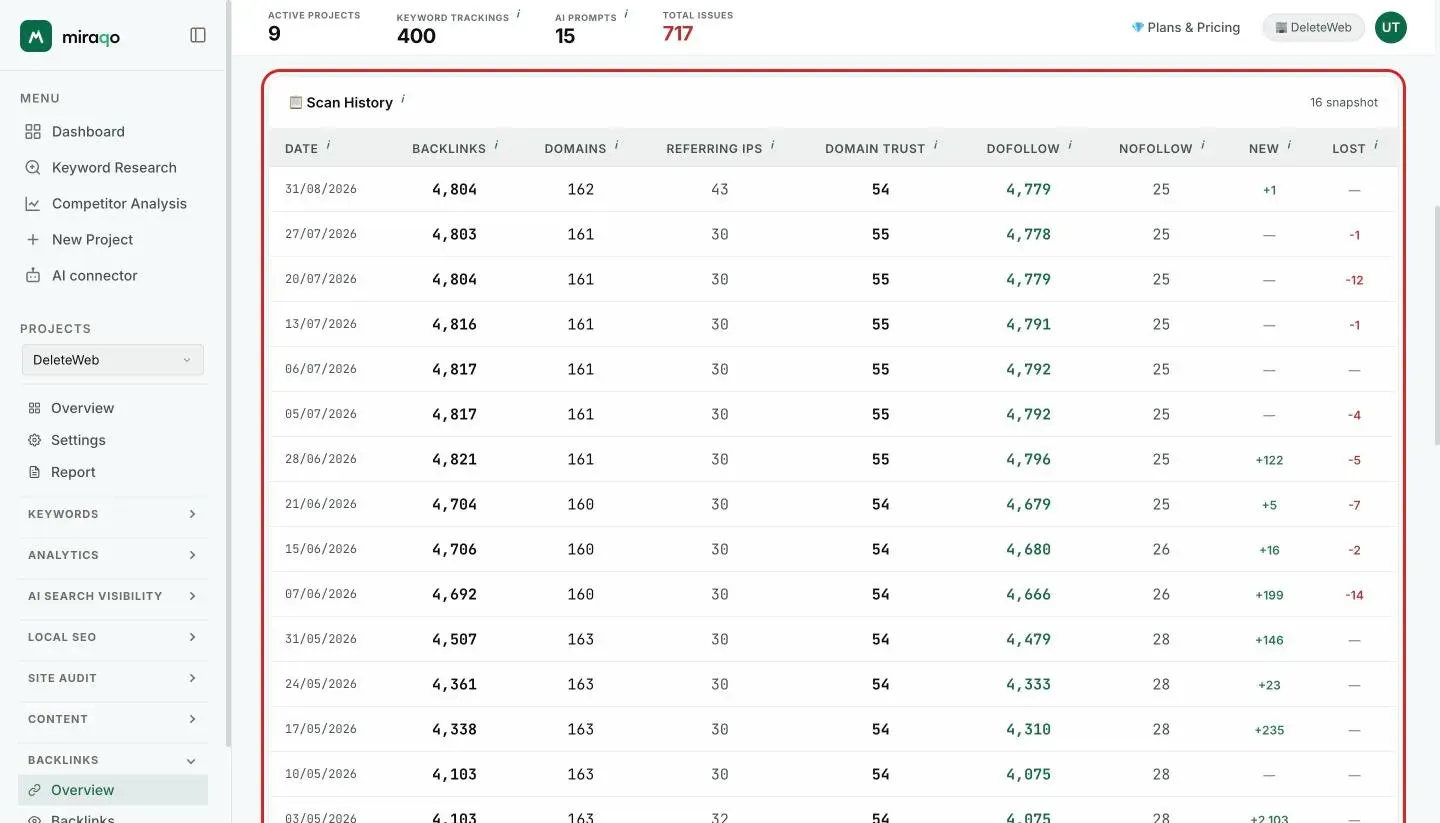Click the 4,821 backlinks value
1440x823 pixels.
454,459
